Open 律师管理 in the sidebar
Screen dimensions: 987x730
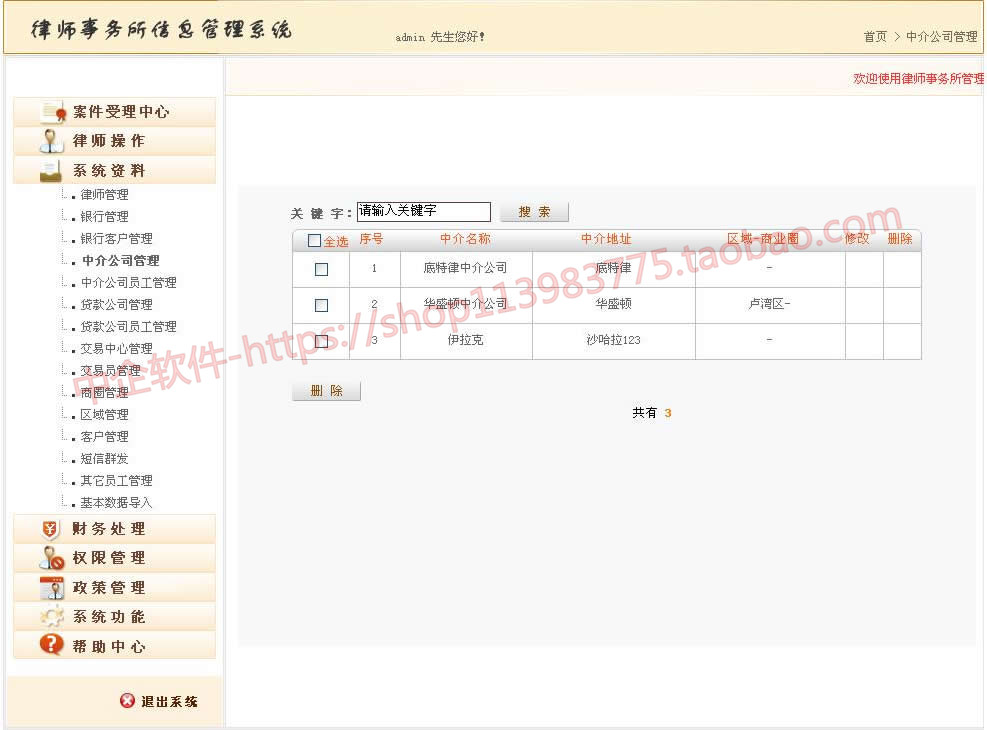click(x=104, y=195)
